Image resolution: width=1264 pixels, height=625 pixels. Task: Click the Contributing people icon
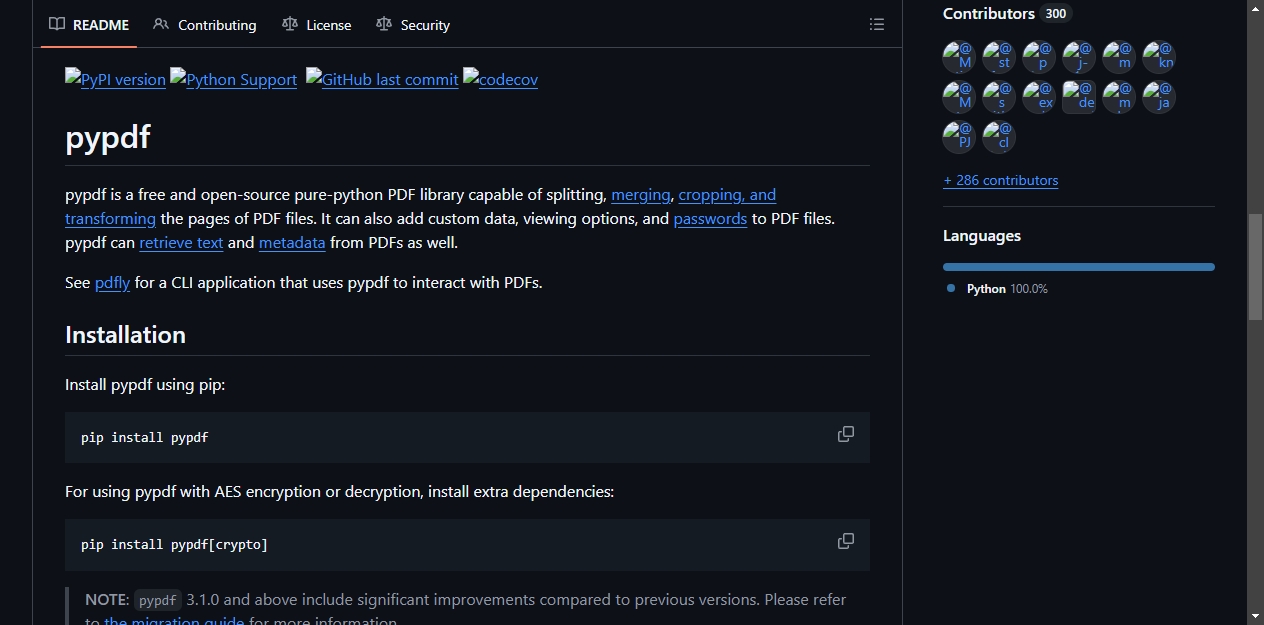161,24
